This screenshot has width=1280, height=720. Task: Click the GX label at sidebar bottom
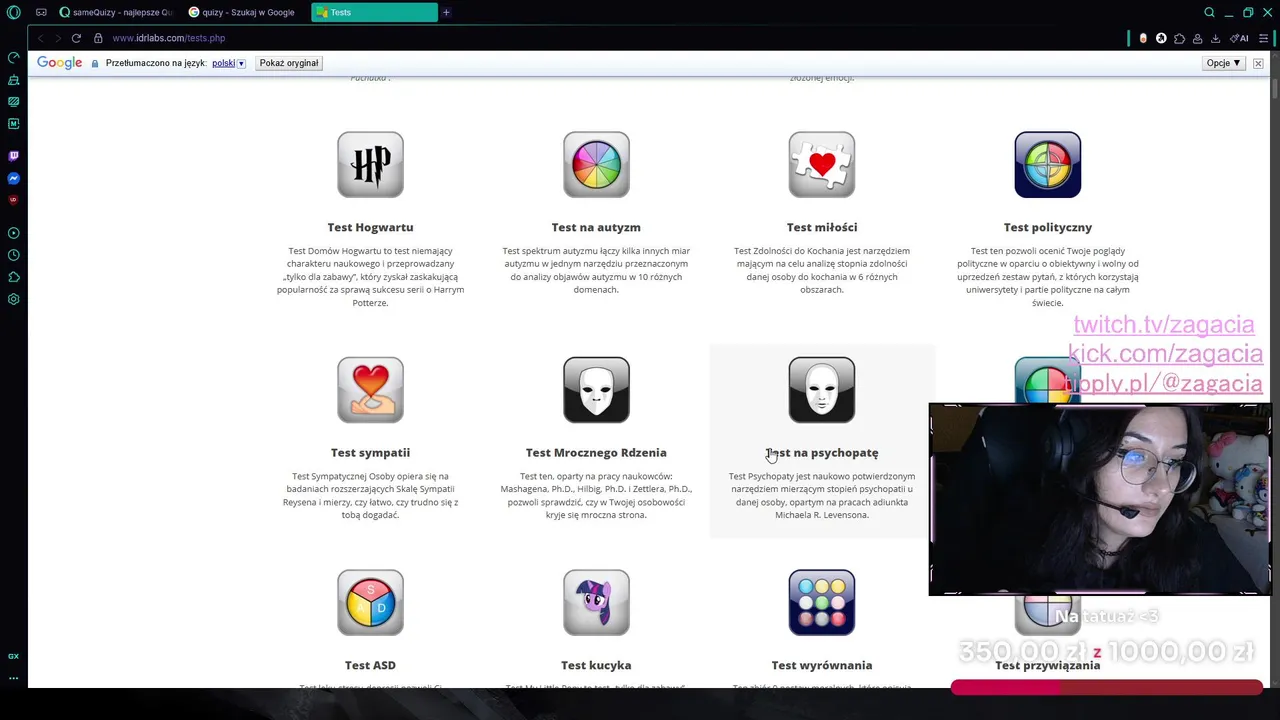pyautogui.click(x=13, y=656)
